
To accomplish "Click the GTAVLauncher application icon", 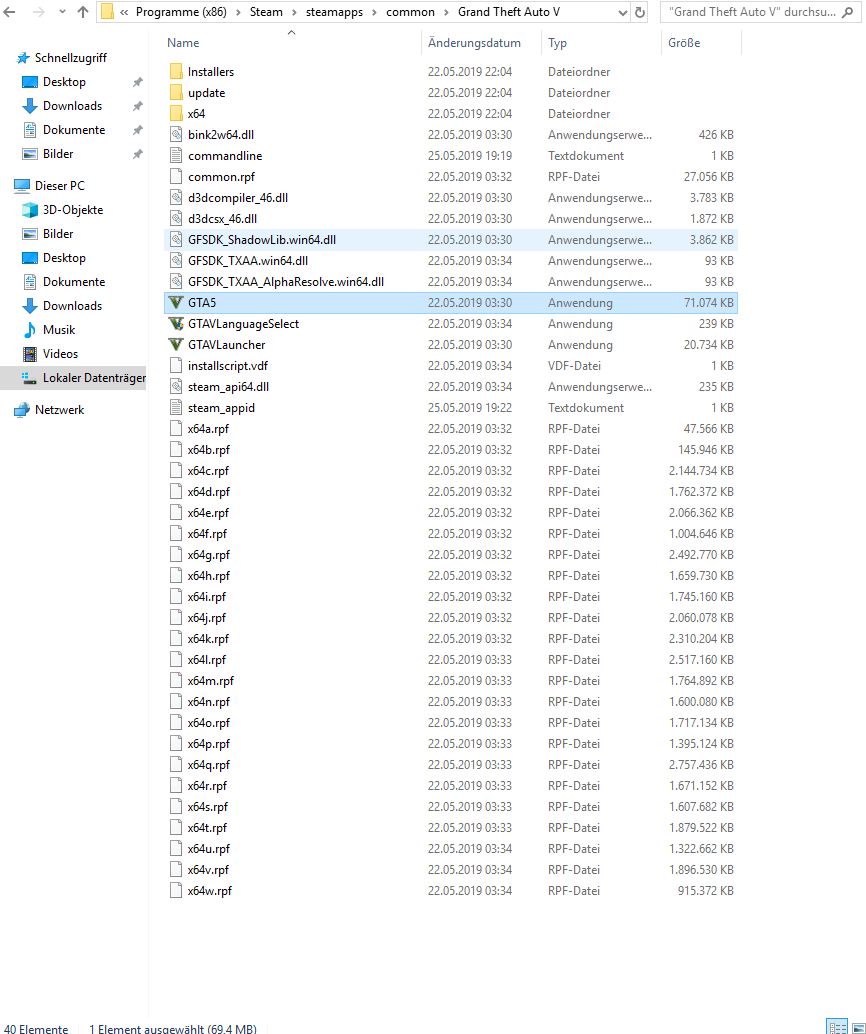I will pos(175,345).
